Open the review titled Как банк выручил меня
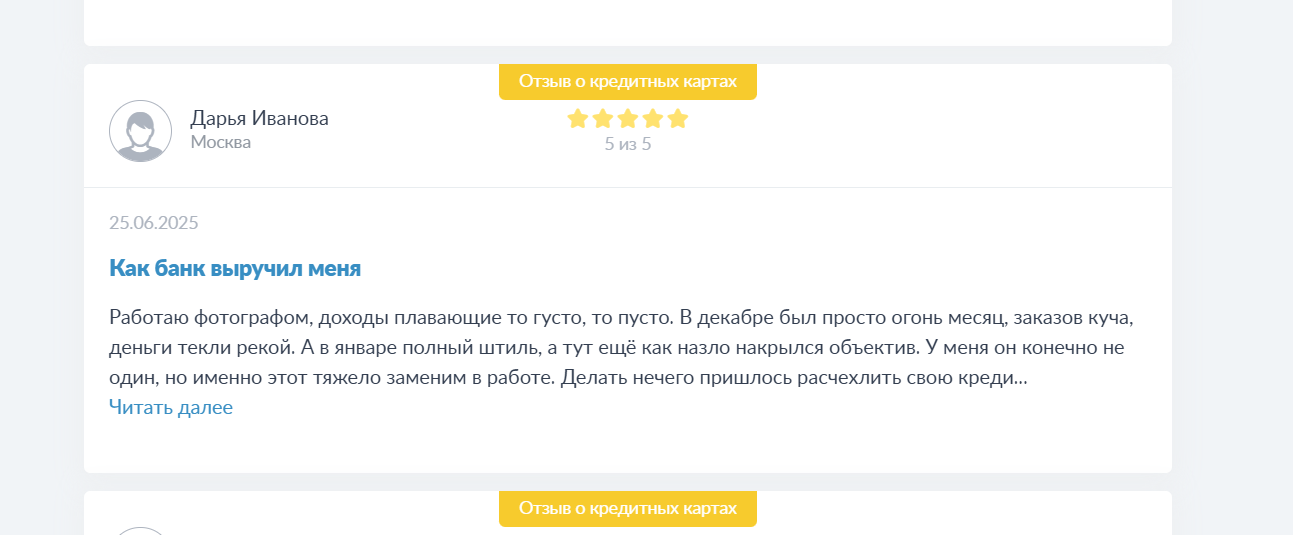 point(235,268)
